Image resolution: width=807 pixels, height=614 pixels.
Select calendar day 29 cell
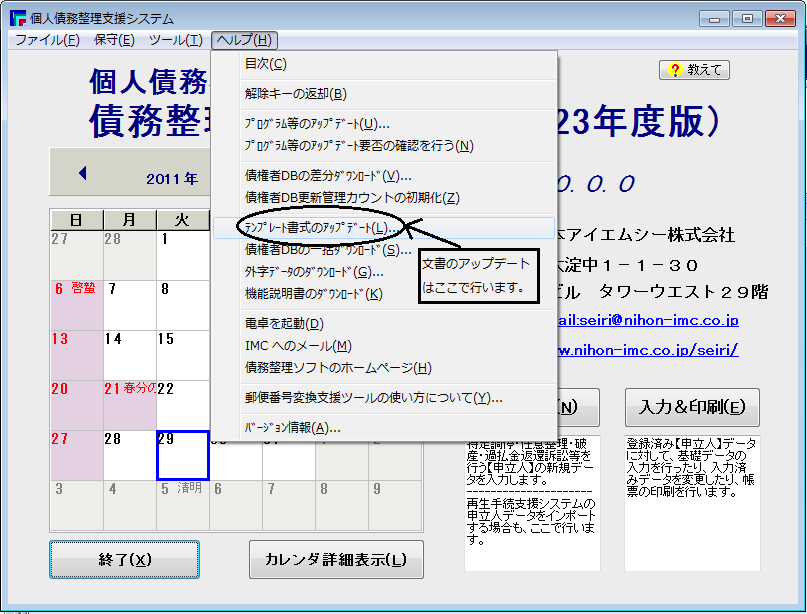click(182, 455)
